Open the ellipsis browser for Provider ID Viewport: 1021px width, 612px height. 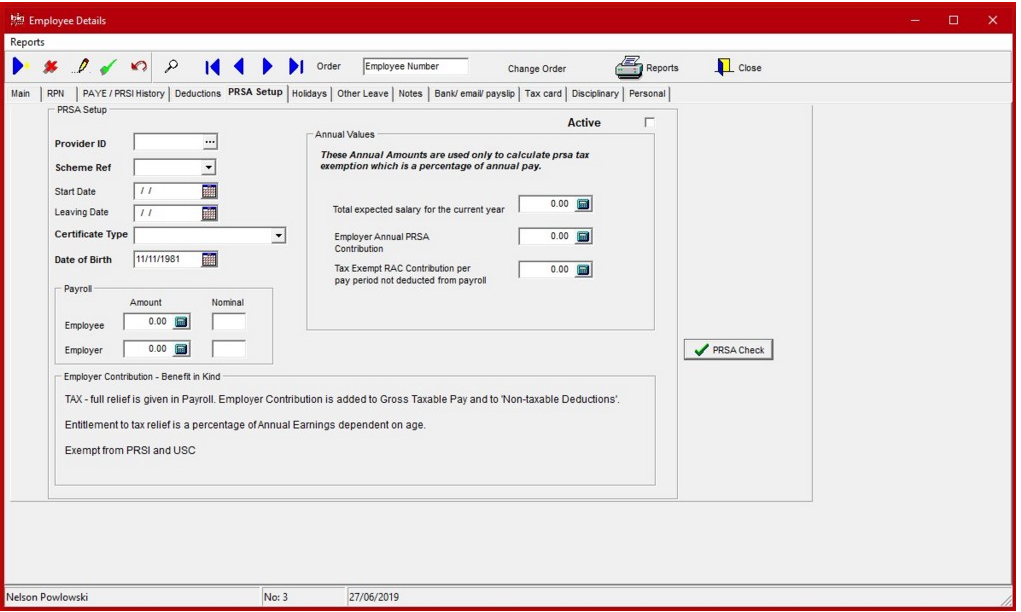tap(209, 141)
